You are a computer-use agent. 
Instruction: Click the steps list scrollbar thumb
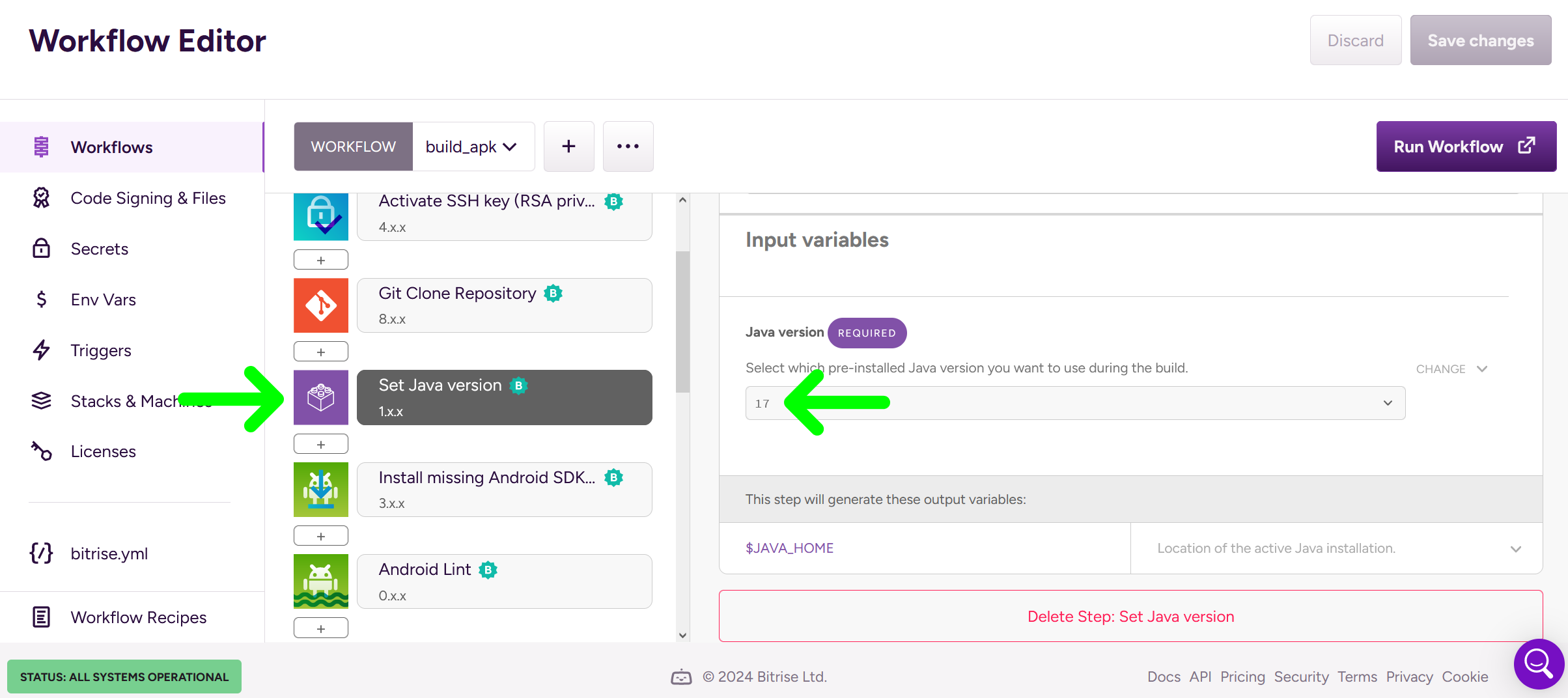pos(682,322)
